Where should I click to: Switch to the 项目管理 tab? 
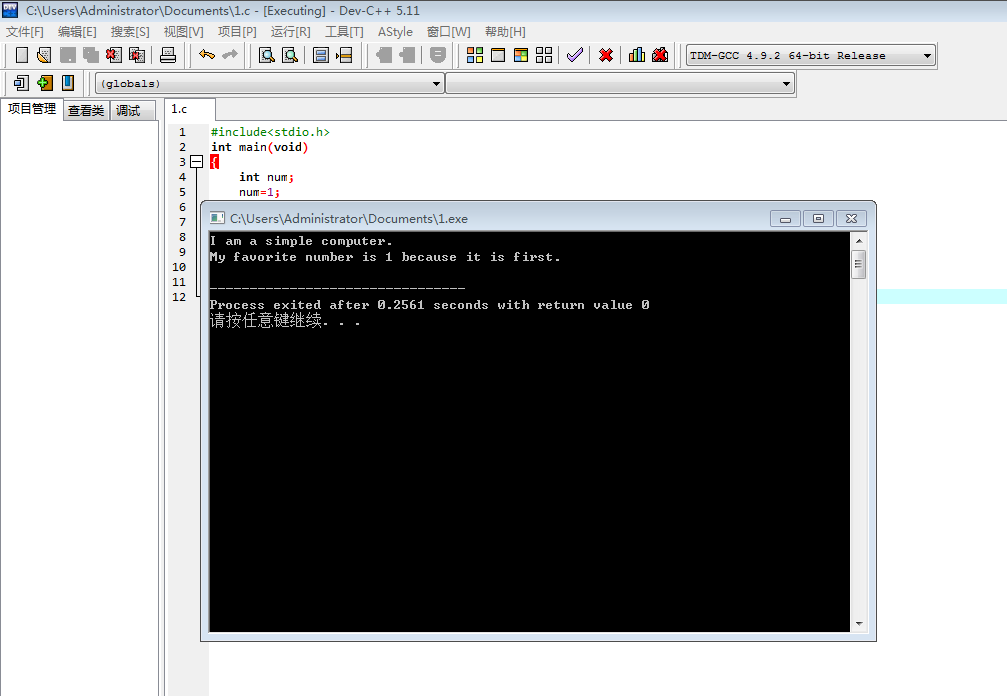point(32,109)
